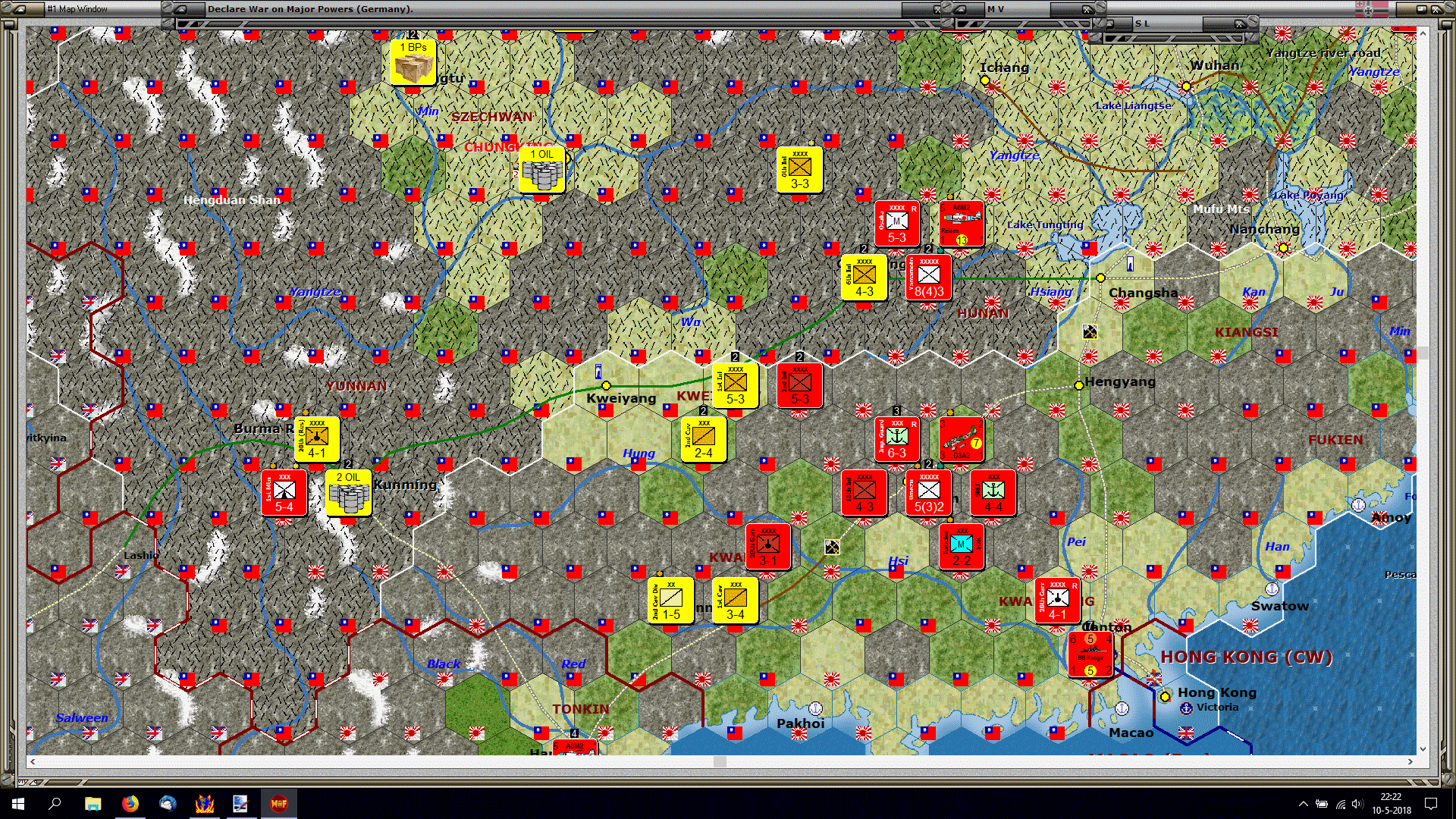Expand the hidden system tray icons

pos(1303,804)
